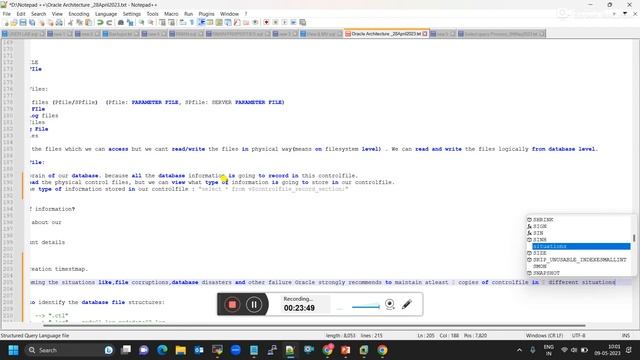Open the Encoding menu
Screen dimensions: 640x360
click(79, 14)
